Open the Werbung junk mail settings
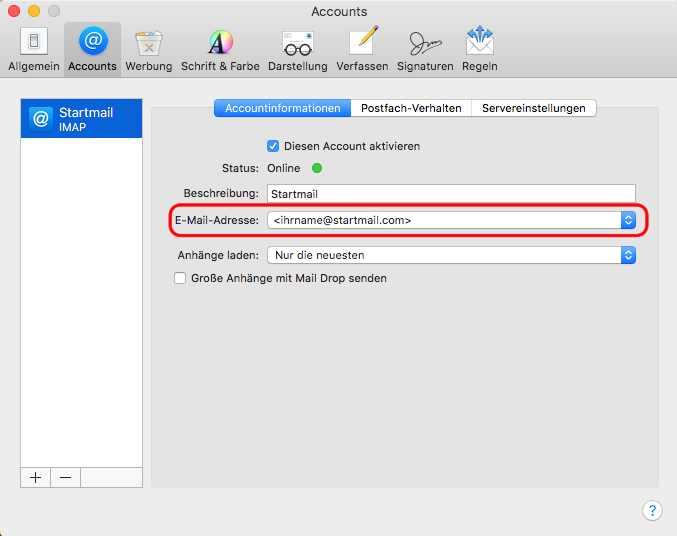 tap(148, 50)
